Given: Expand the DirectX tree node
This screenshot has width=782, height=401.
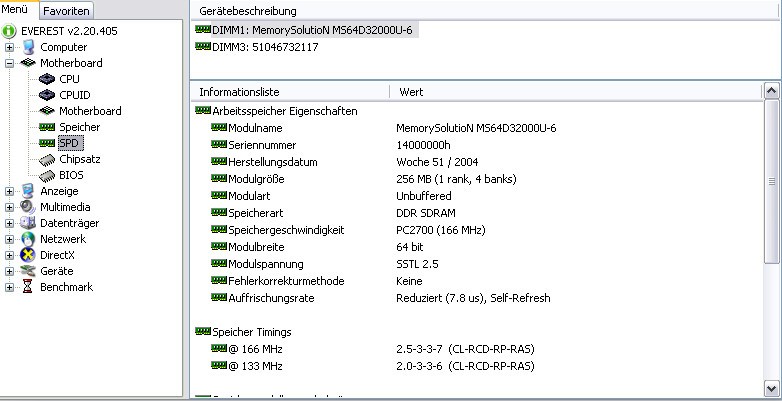Looking at the screenshot, I should click(x=9, y=255).
